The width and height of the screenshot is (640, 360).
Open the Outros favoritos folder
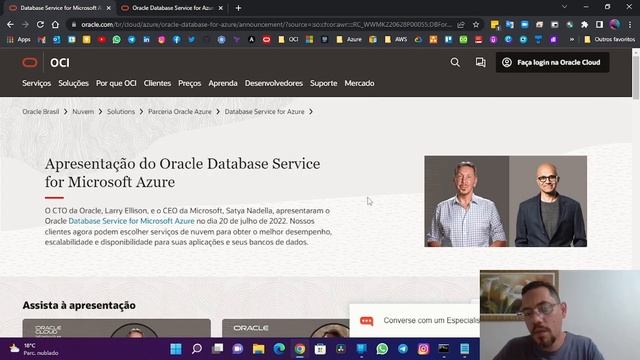pyautogui.click(x=609, y=40)
